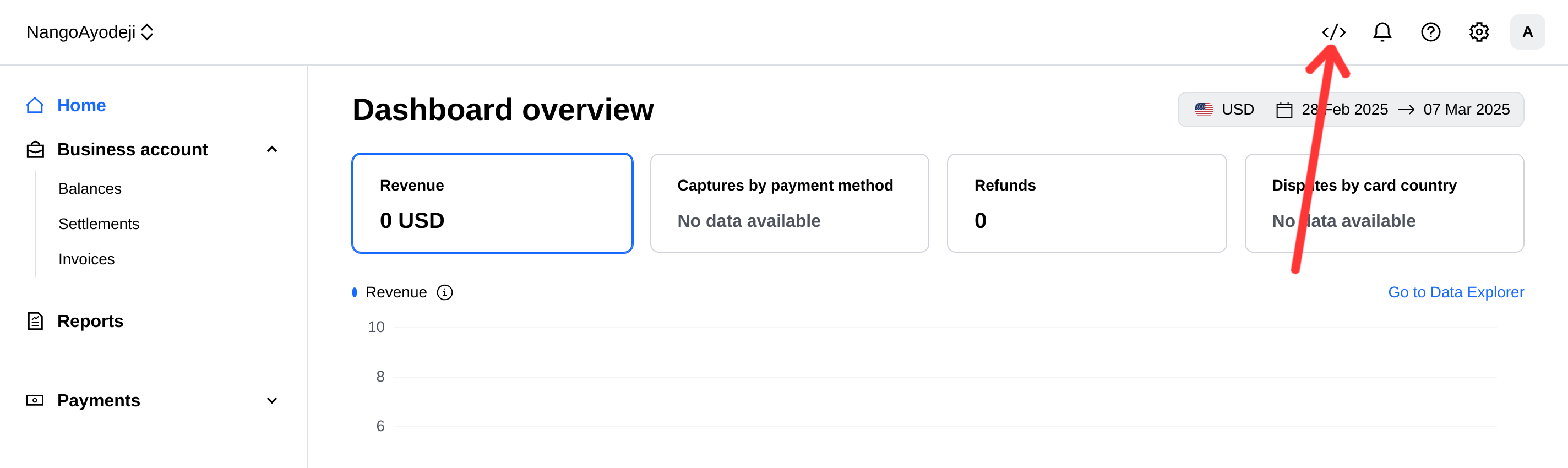Screen dimensions: 1568x468
Task: Open Settlements in the sidebar
Action: [x=99, y=224]
